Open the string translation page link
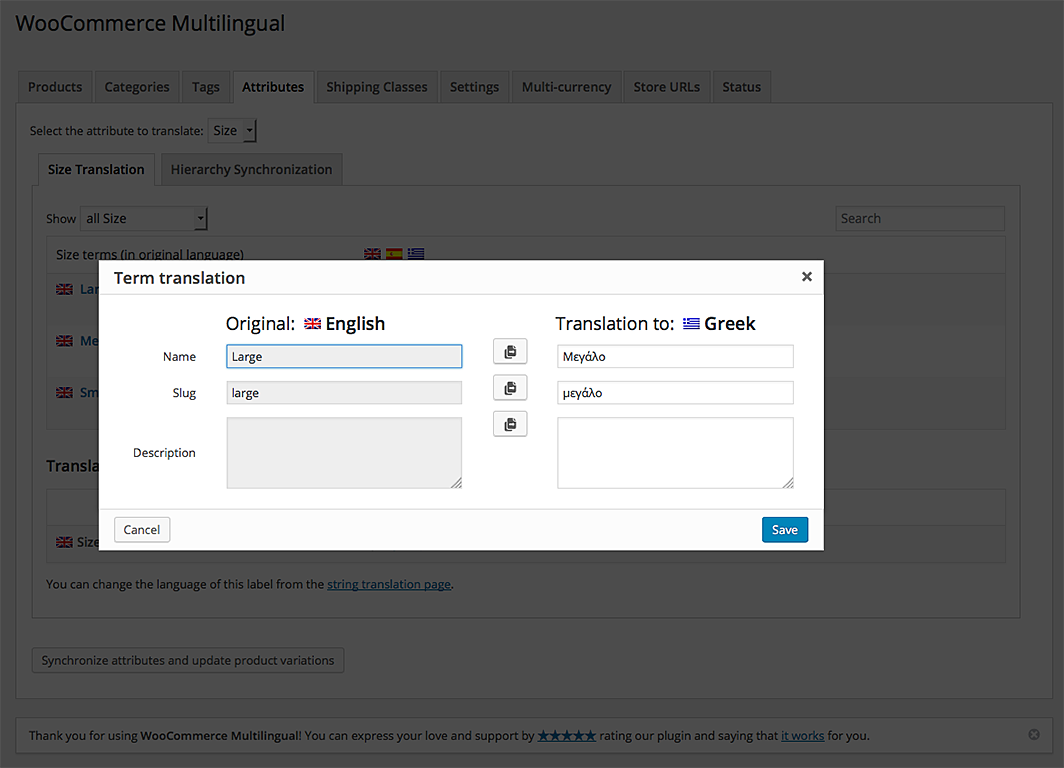 pyautogui.click(x=389, y=585)
